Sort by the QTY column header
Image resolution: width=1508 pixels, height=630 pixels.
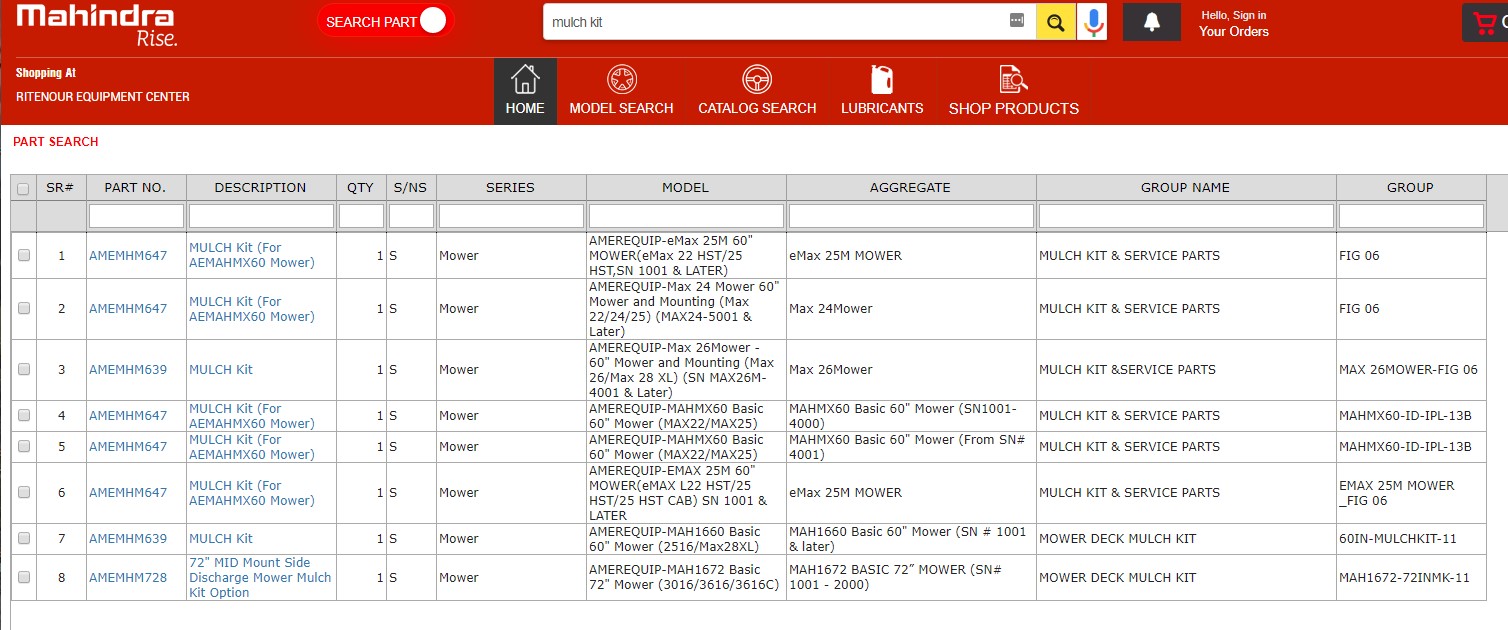tap(361, 188)
